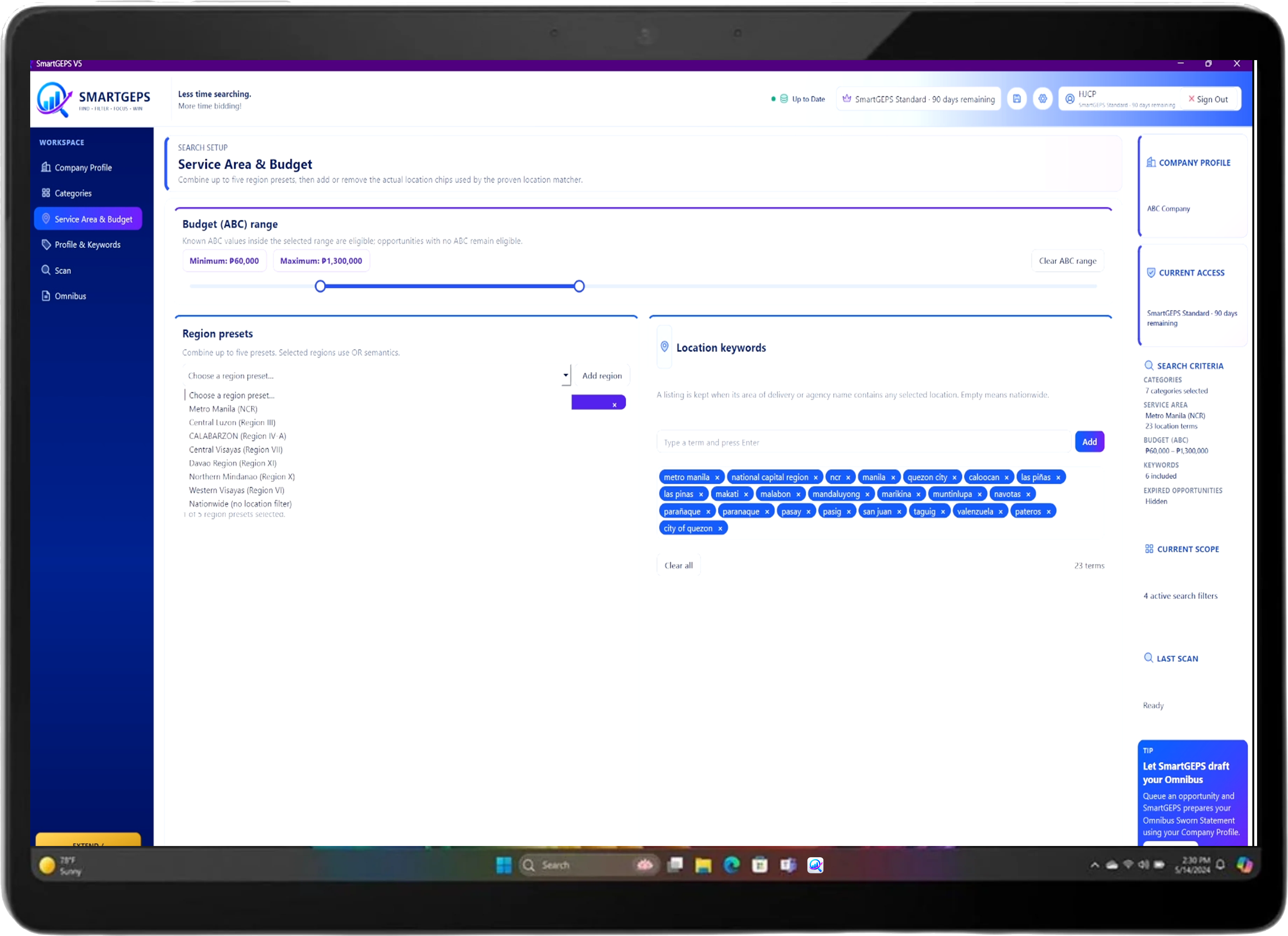Screen dimensions: 1288x936
Task: Open settings via the gear icon
Action: tap(1043, 99)
